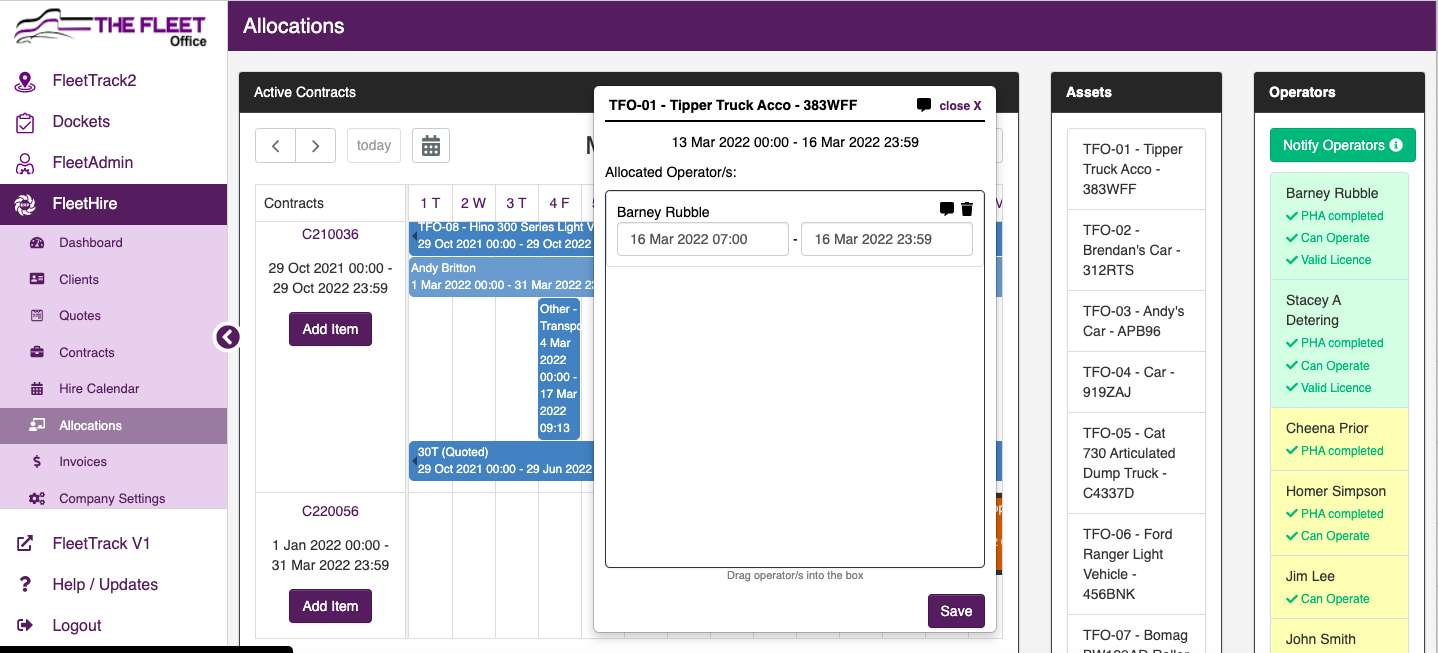Add Item to contract C220056
The image size is (1438, 653).
(330, 606)
